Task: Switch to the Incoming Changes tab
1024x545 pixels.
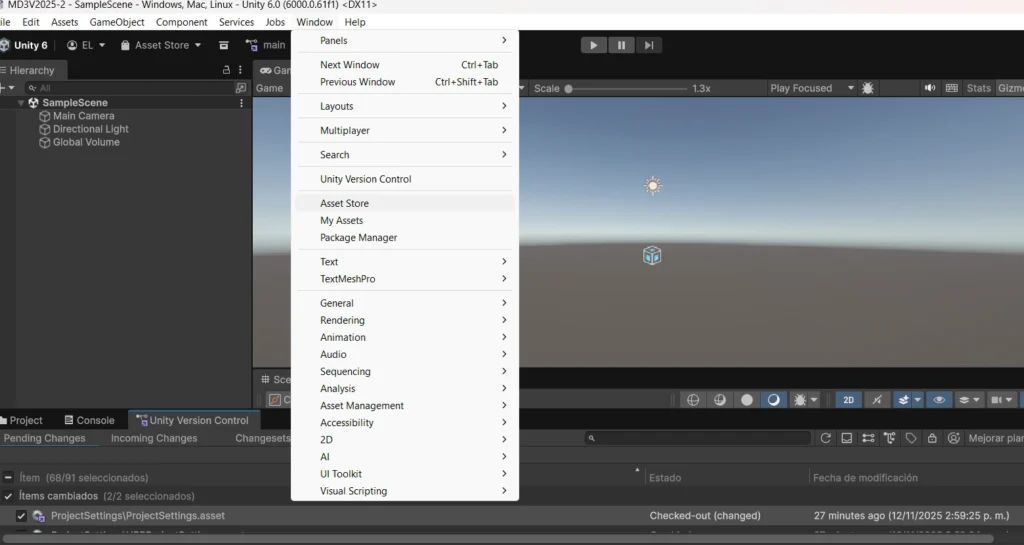Action: tap(154, 438)
